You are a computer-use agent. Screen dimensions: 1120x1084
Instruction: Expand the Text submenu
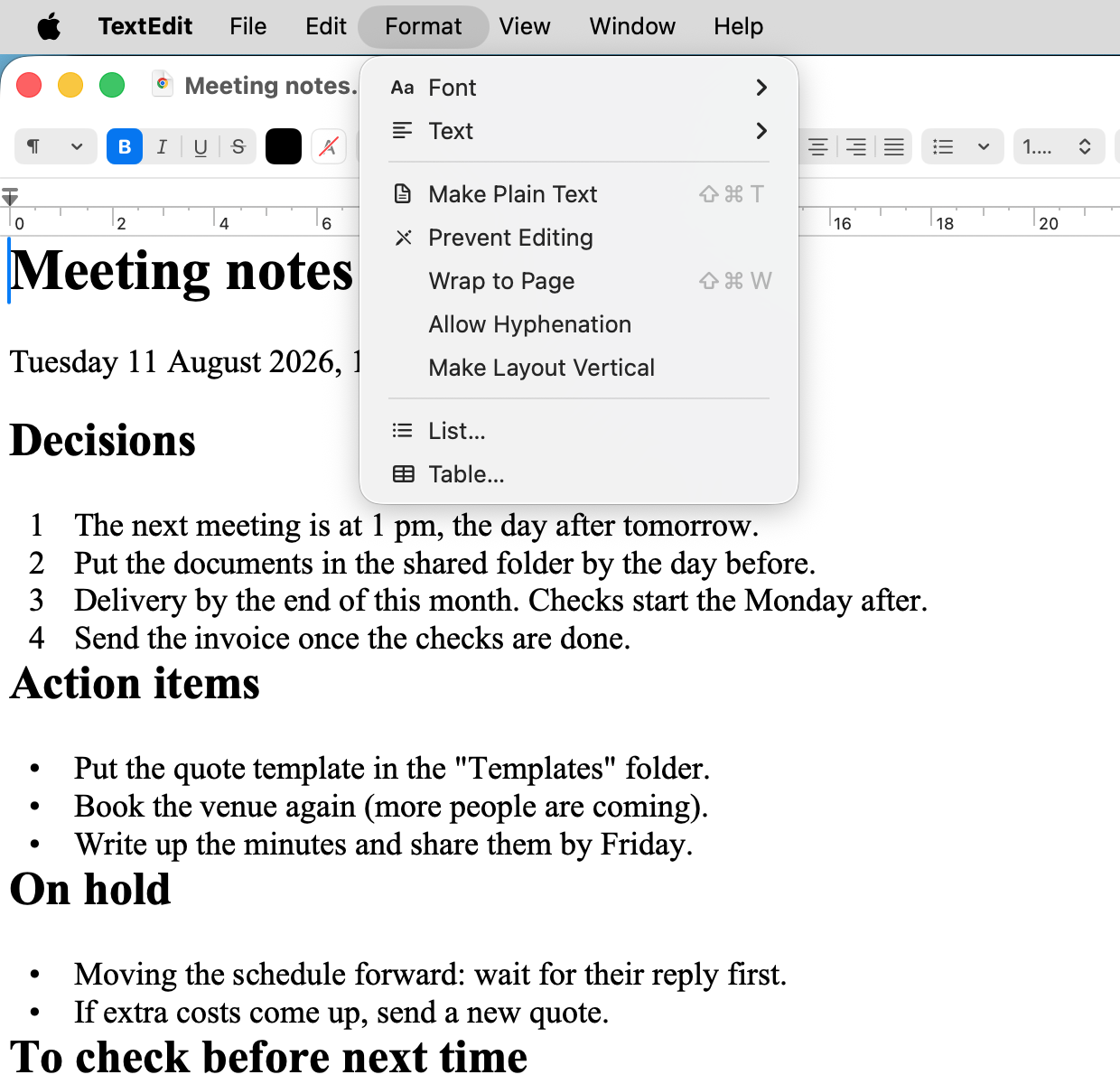click(579, 131)
